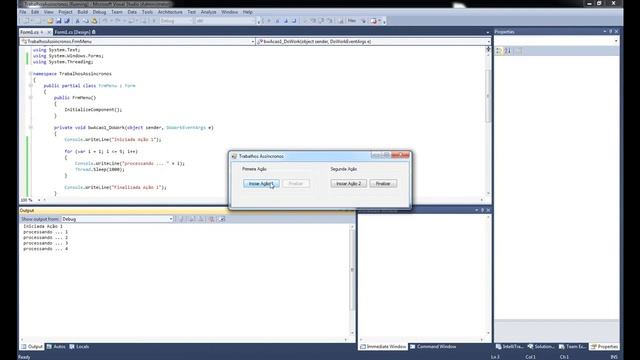The image size is (640, 360).
Task: Open the Analyze menu
Action: pyautogui.click(x=209, y=12)
